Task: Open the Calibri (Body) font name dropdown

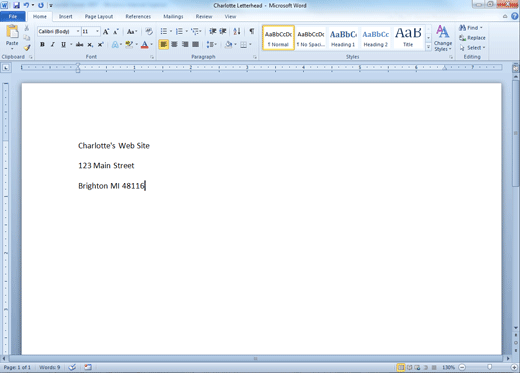Action: click(78, 31)
